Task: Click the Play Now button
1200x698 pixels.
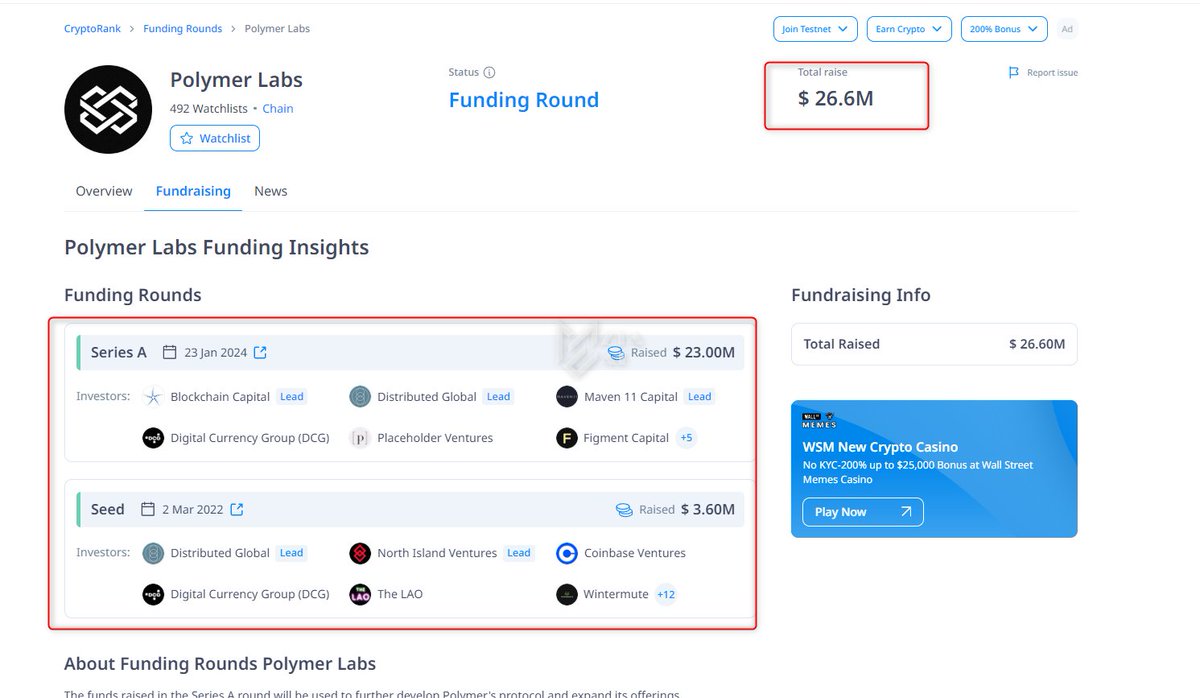Action: point(863,512)
